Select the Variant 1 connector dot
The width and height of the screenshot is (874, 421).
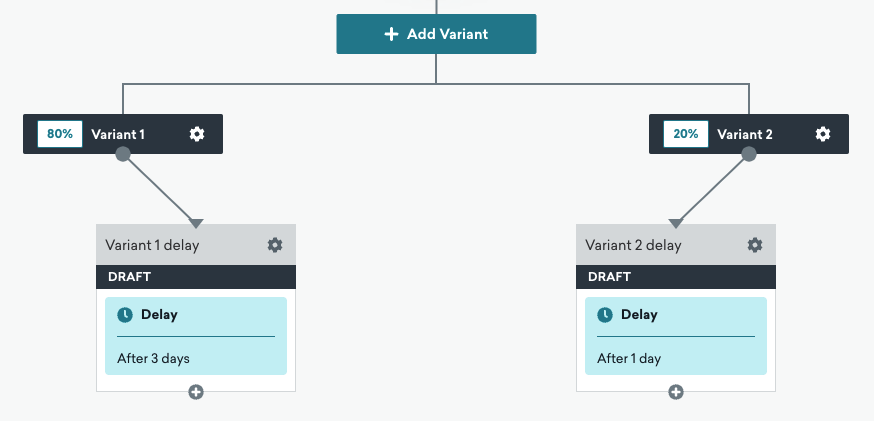pyautogui.click(x=123, y=154)
